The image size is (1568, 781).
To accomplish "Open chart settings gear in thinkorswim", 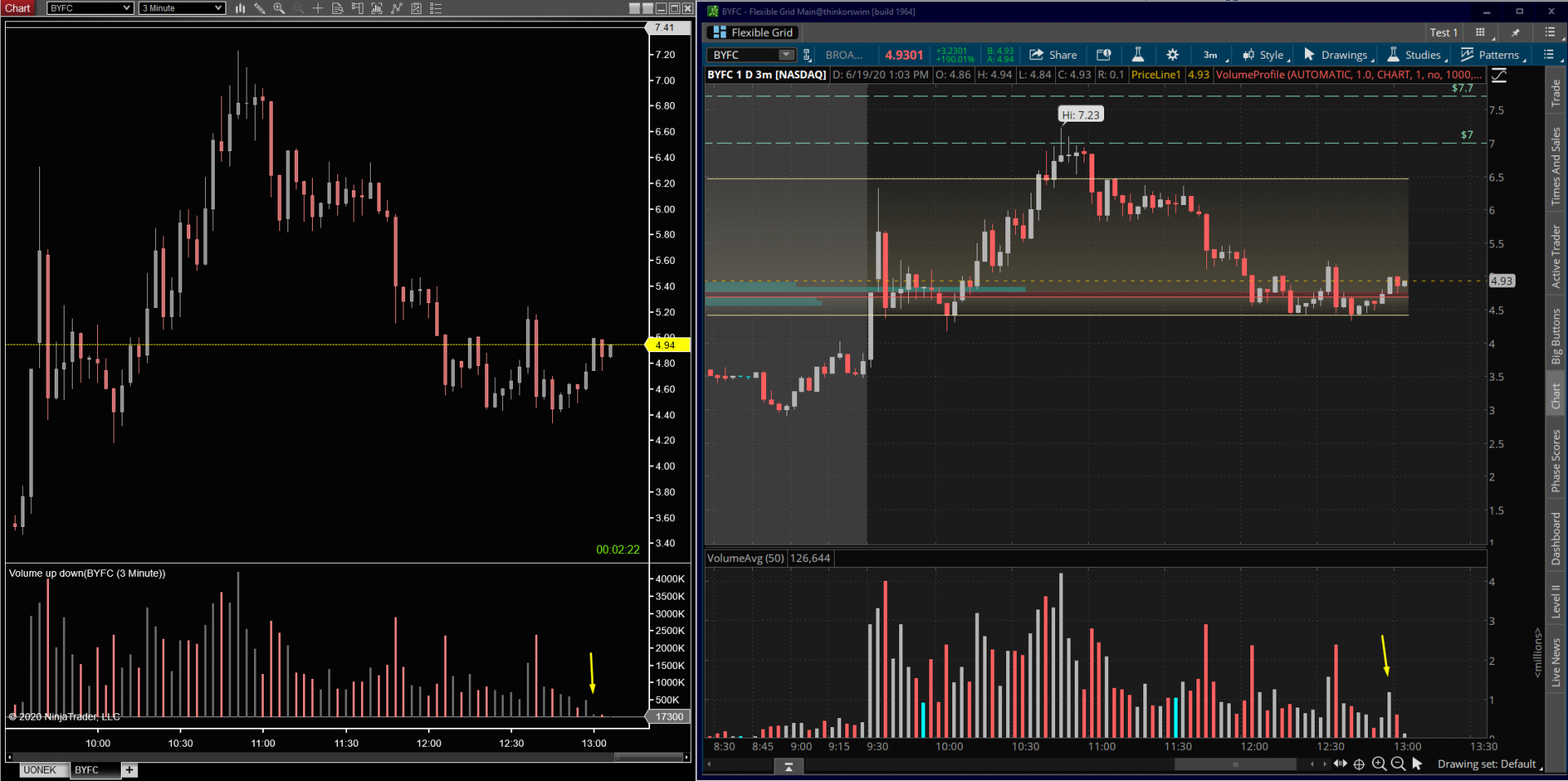I will click(x=1172, y=55).
